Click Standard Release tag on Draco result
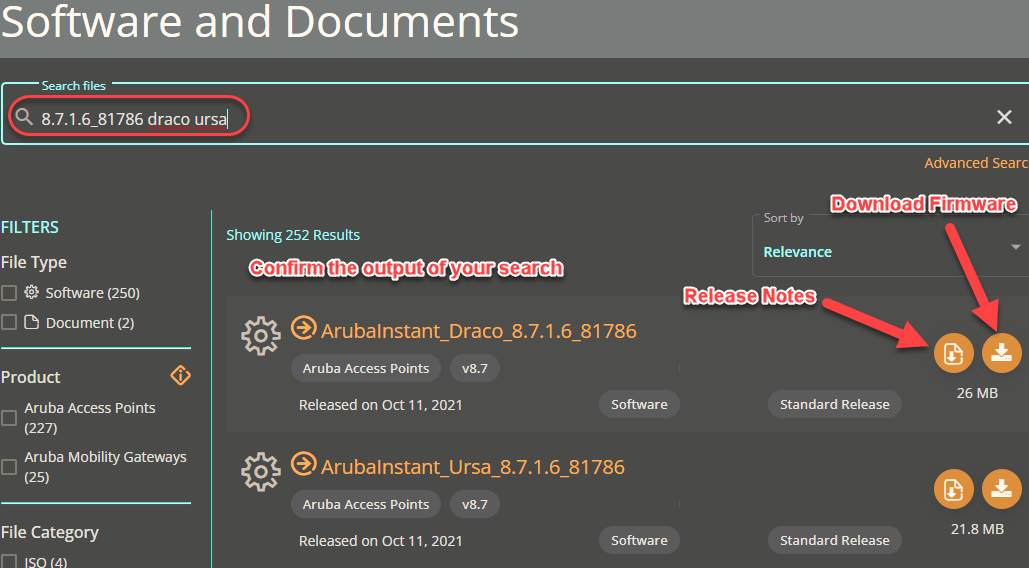The image size is (1029, 568). (835, 405)
